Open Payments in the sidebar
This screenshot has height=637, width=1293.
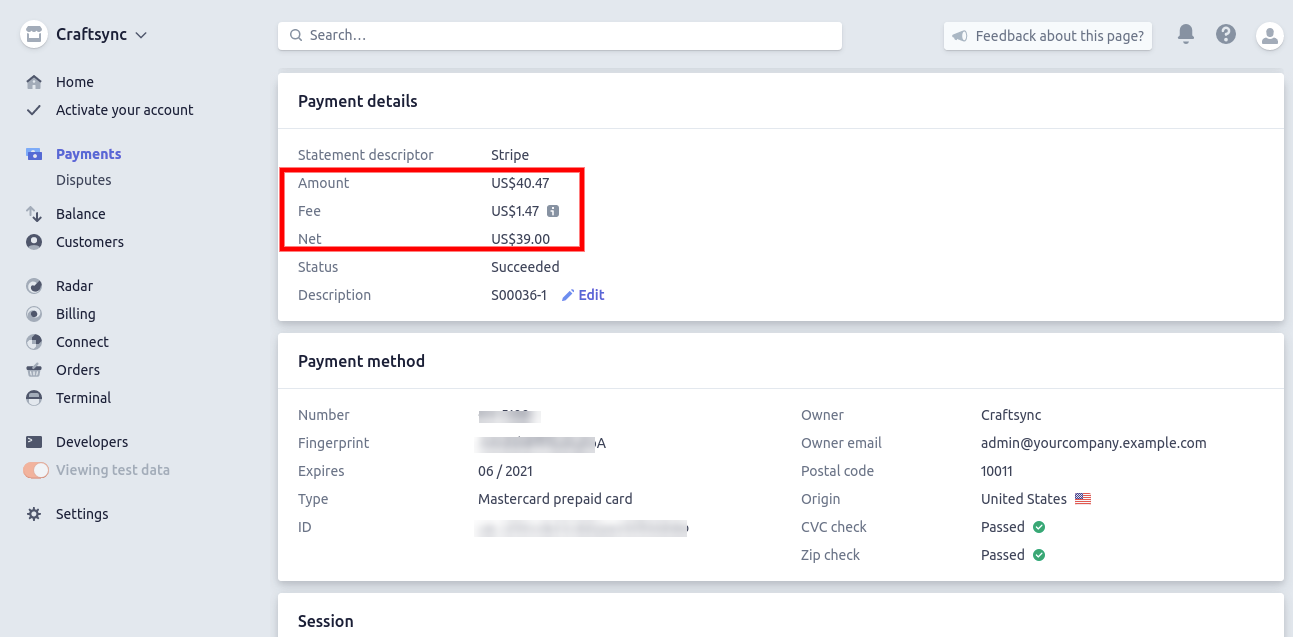[x=88, y=154]
